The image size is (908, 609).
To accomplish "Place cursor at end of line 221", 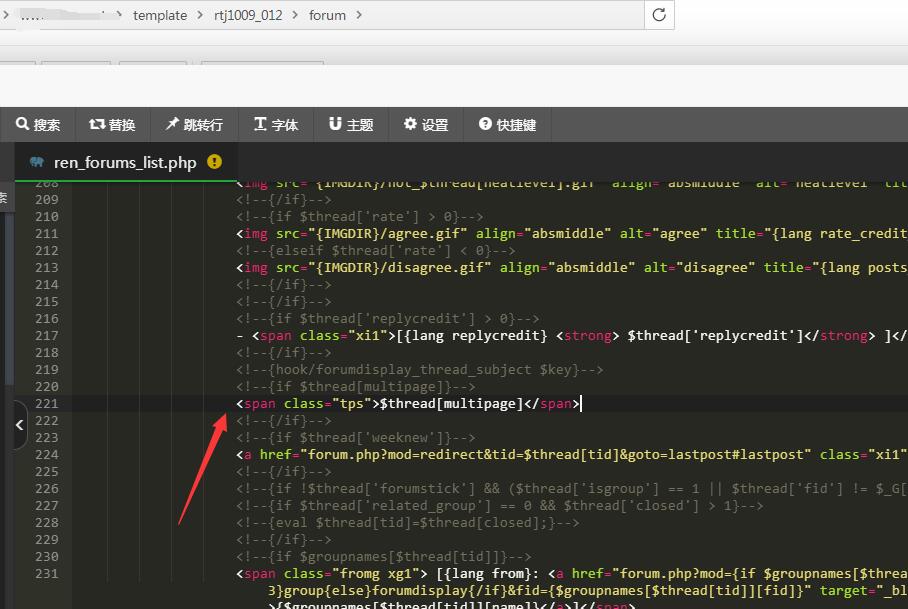I will click(581, 403).
